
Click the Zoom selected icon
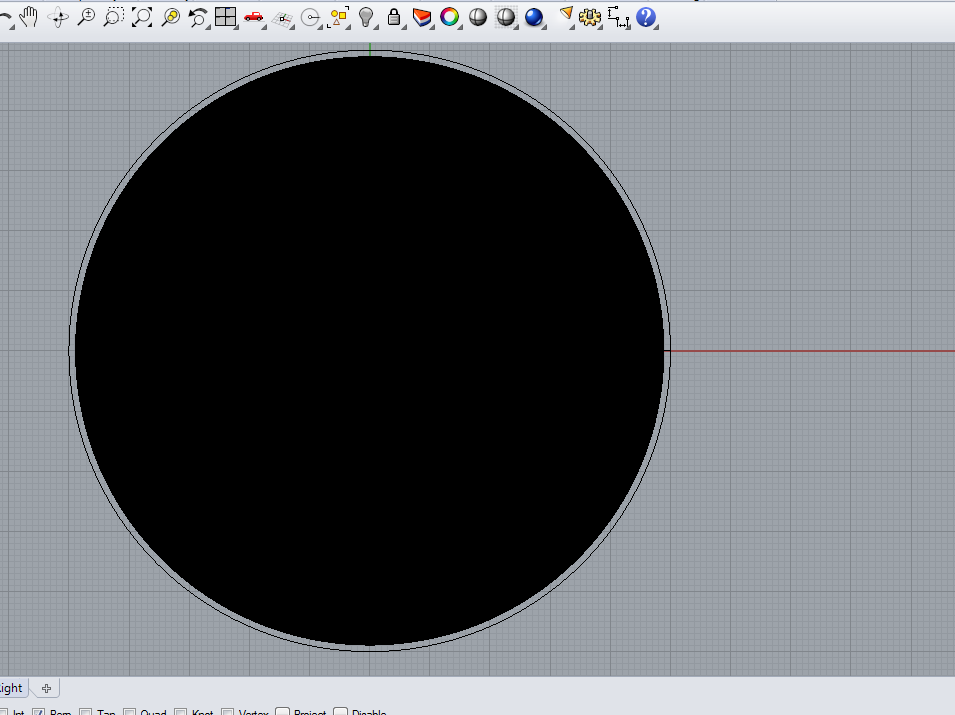171,17
